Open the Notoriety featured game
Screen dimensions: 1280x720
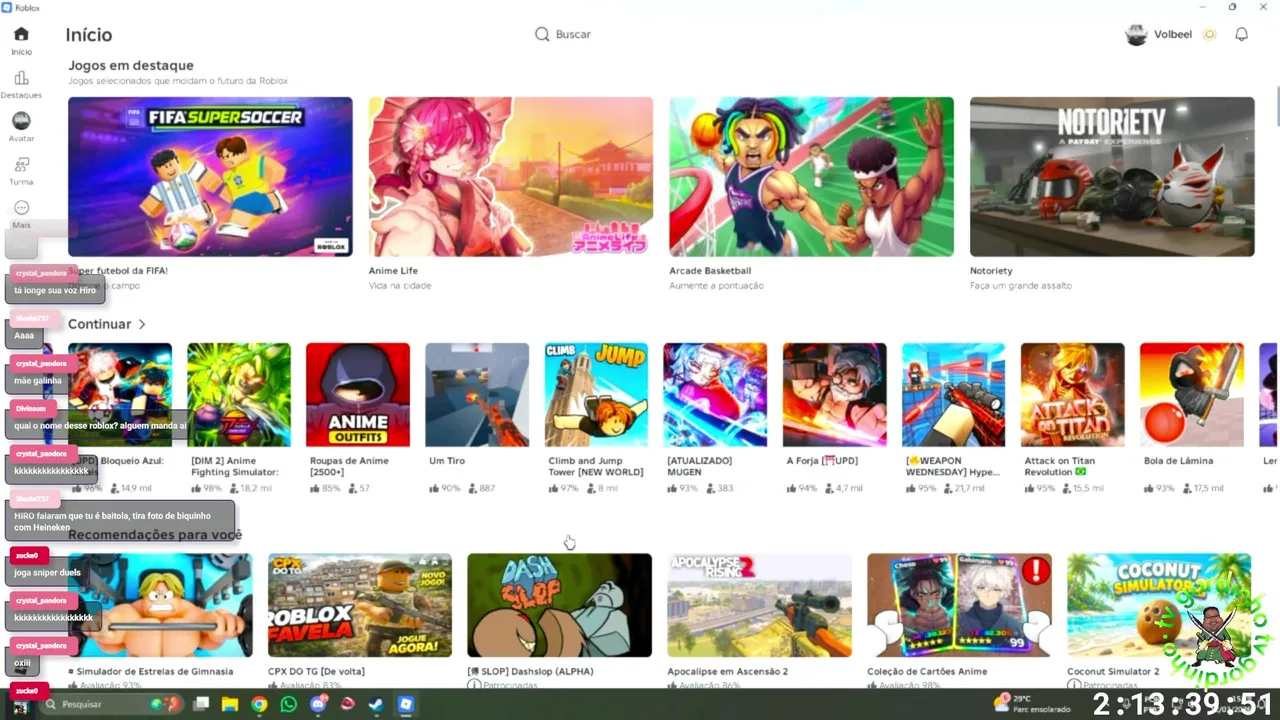click(x=1112, y=176)
